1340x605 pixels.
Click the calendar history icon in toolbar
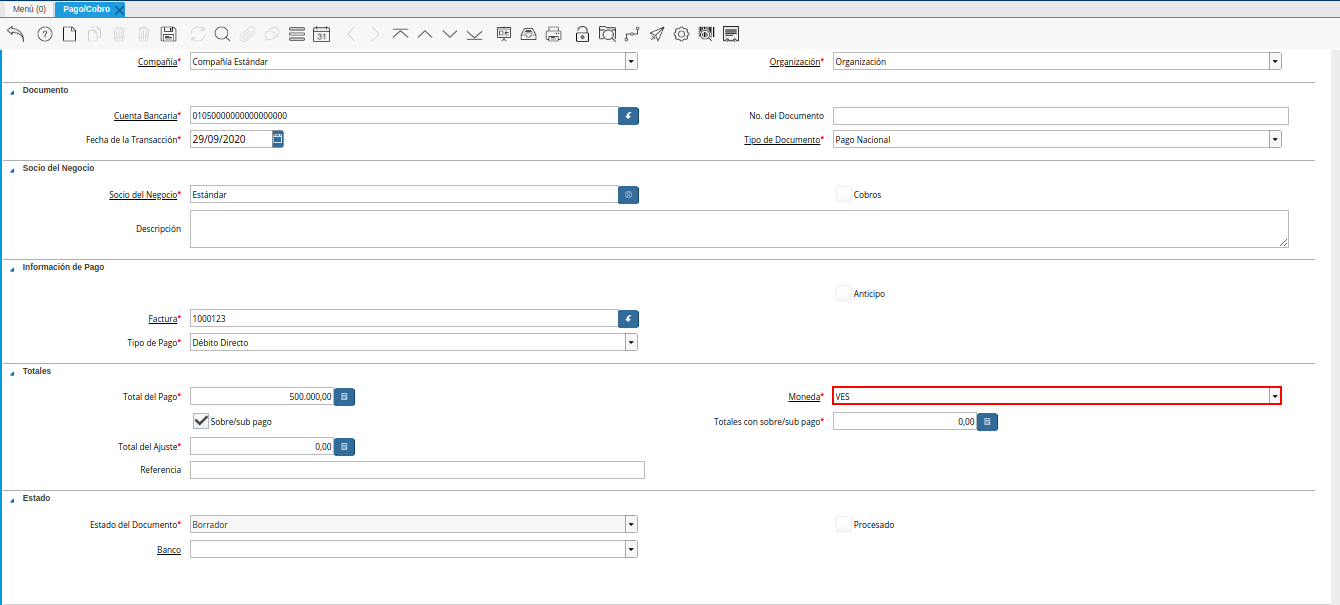[321, 34]
